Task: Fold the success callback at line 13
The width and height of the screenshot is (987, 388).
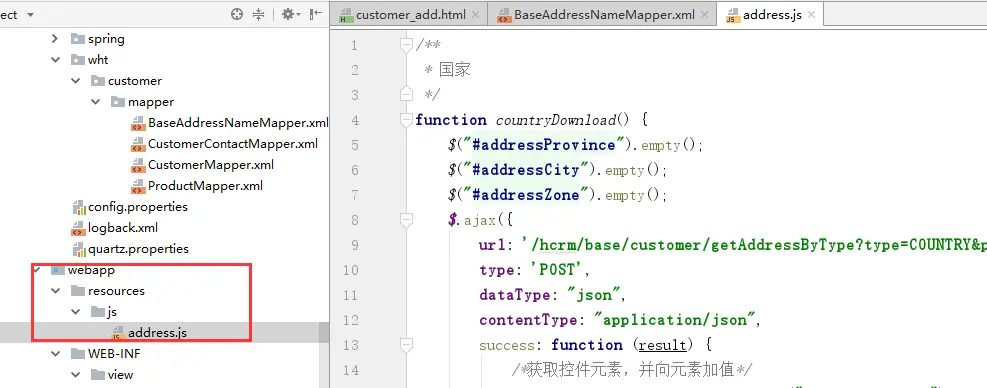Action: tap(406, 345)
